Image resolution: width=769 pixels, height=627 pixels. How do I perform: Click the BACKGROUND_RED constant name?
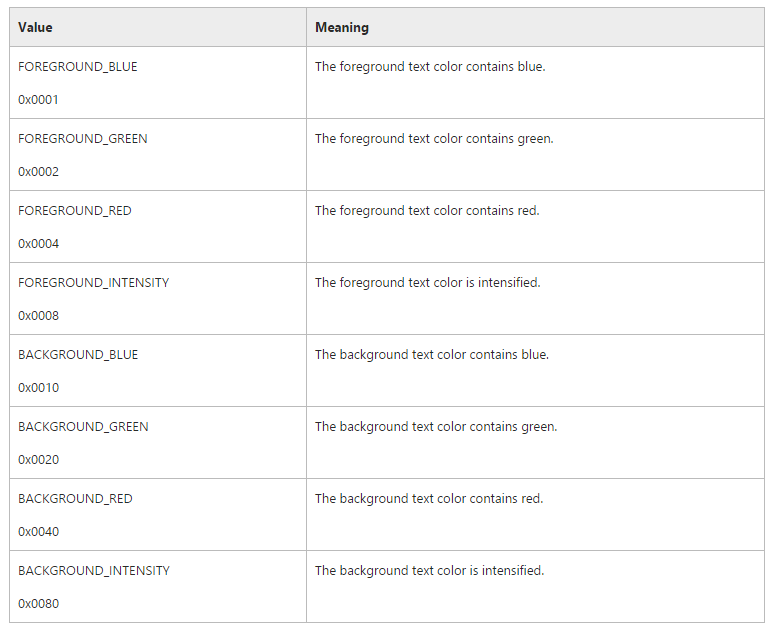pos(75,499)
